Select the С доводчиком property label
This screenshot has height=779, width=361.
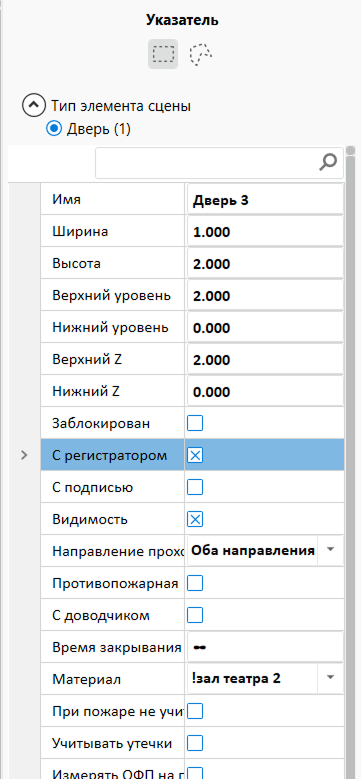coord(101,616)
